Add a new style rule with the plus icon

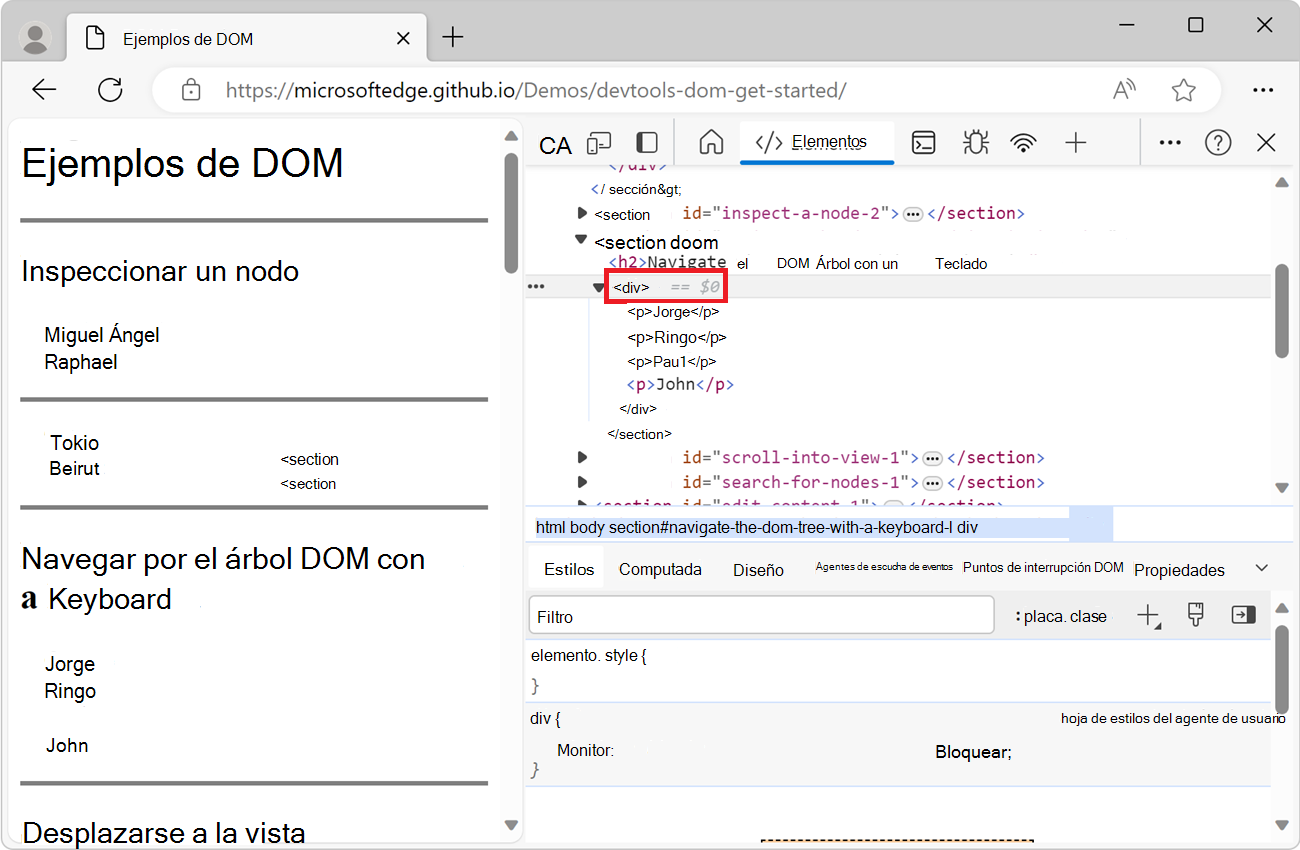(1148, 615)
